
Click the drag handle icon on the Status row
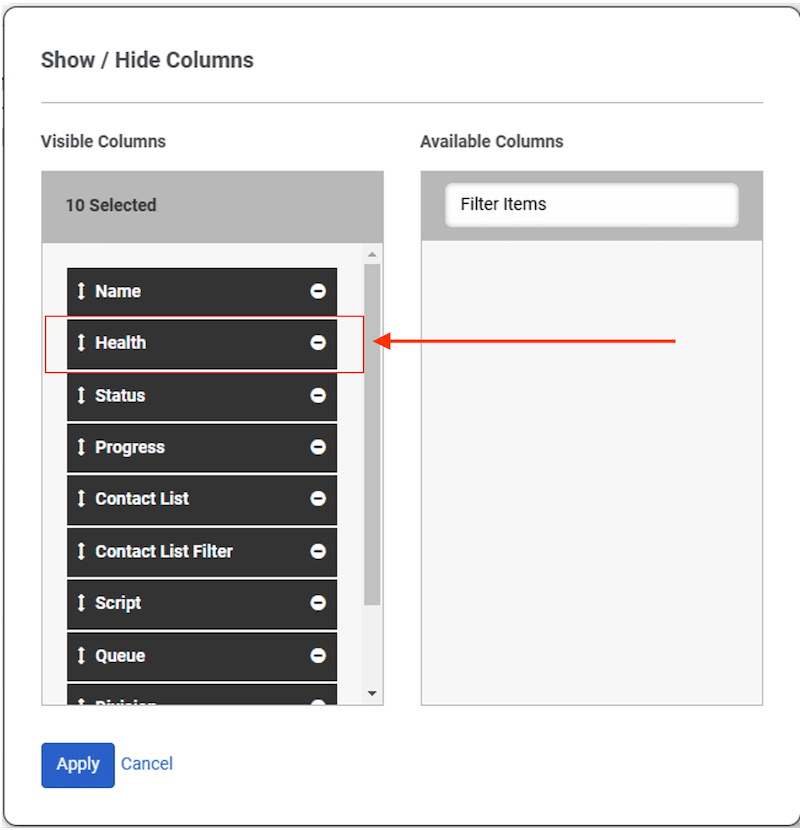tap(81, 395)
